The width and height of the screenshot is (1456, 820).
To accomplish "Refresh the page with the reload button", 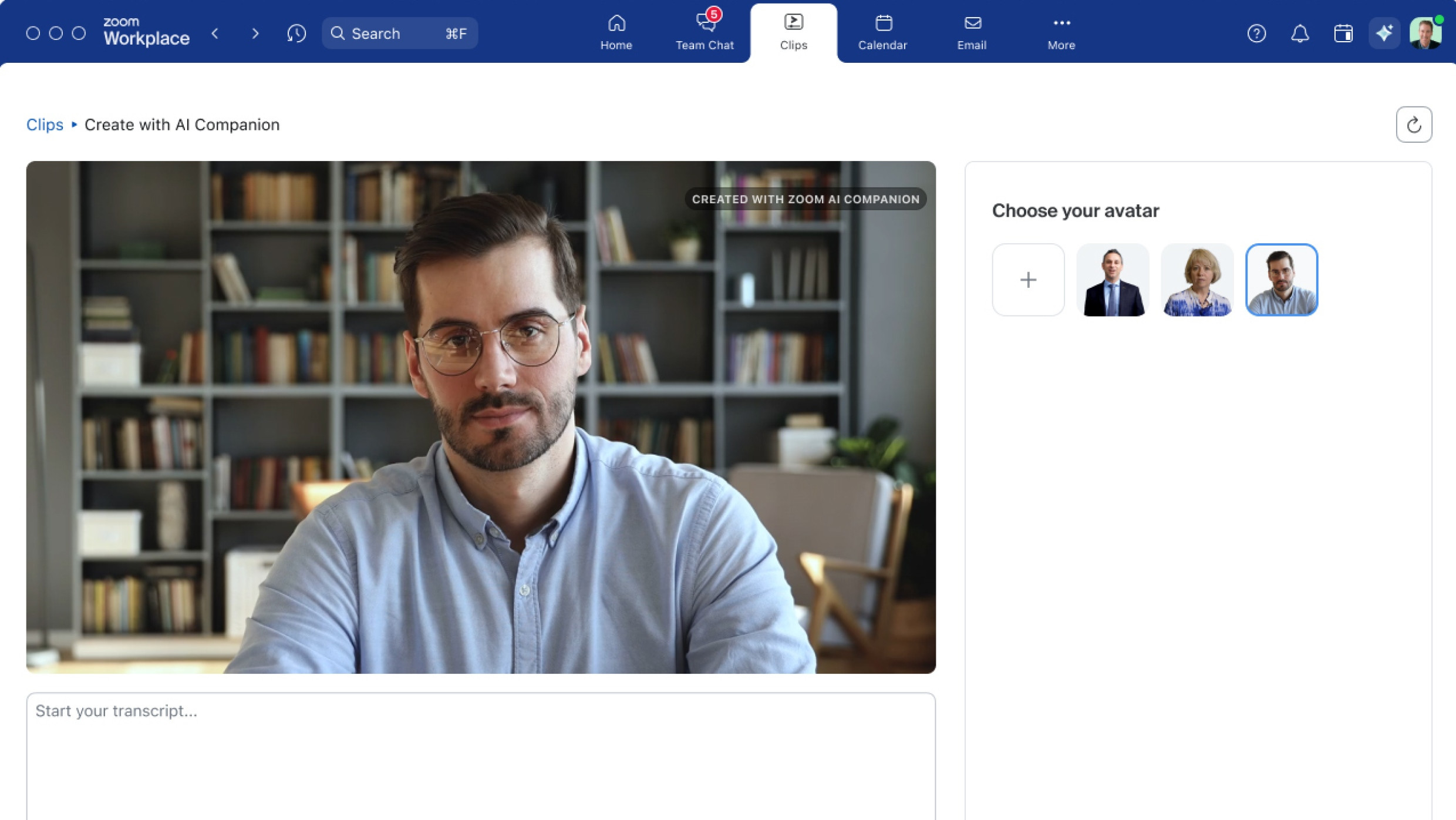I will pyautogui.click(x=1414, y=125).
